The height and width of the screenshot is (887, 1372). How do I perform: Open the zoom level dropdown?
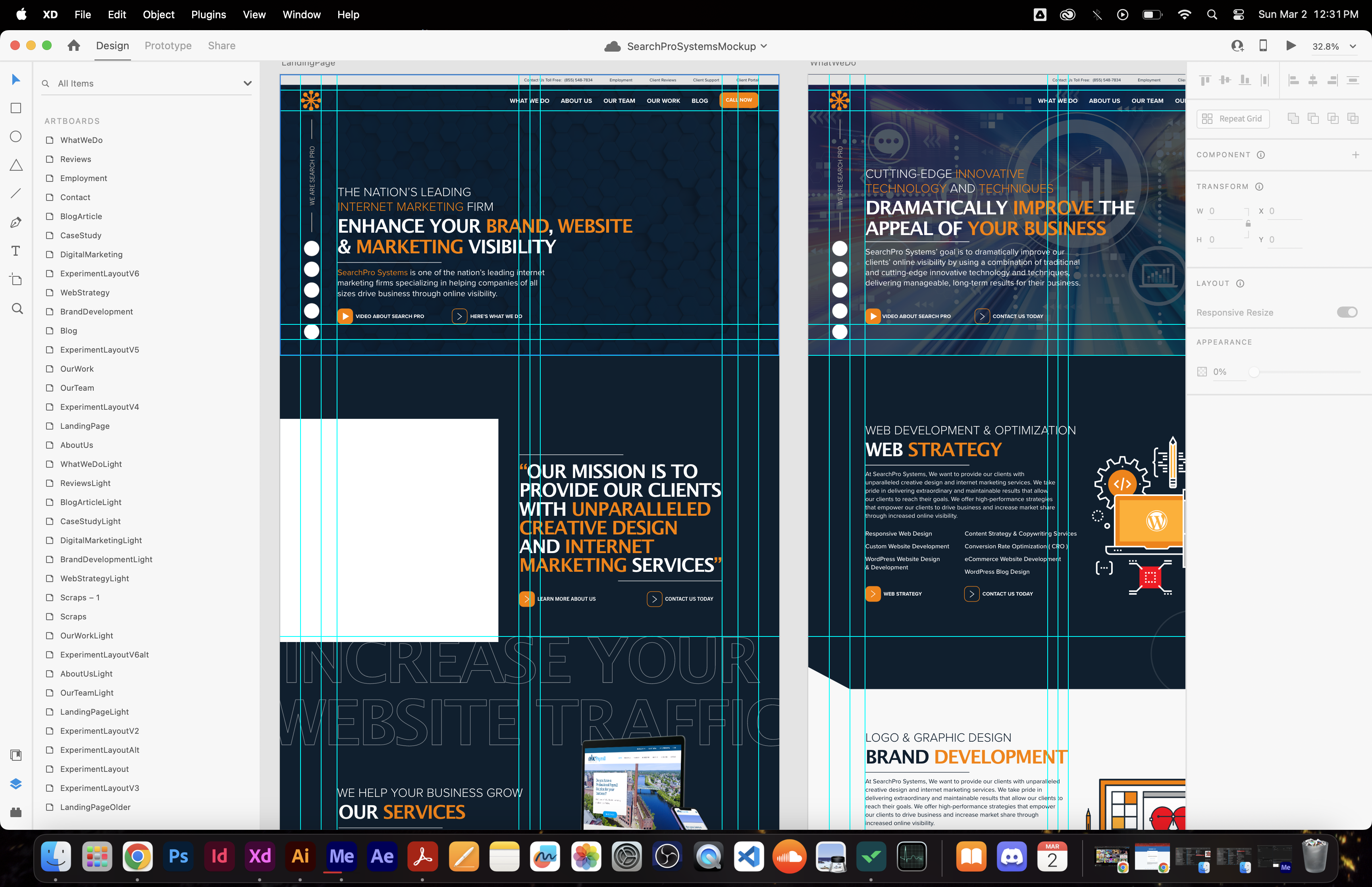pos(1353,47)
